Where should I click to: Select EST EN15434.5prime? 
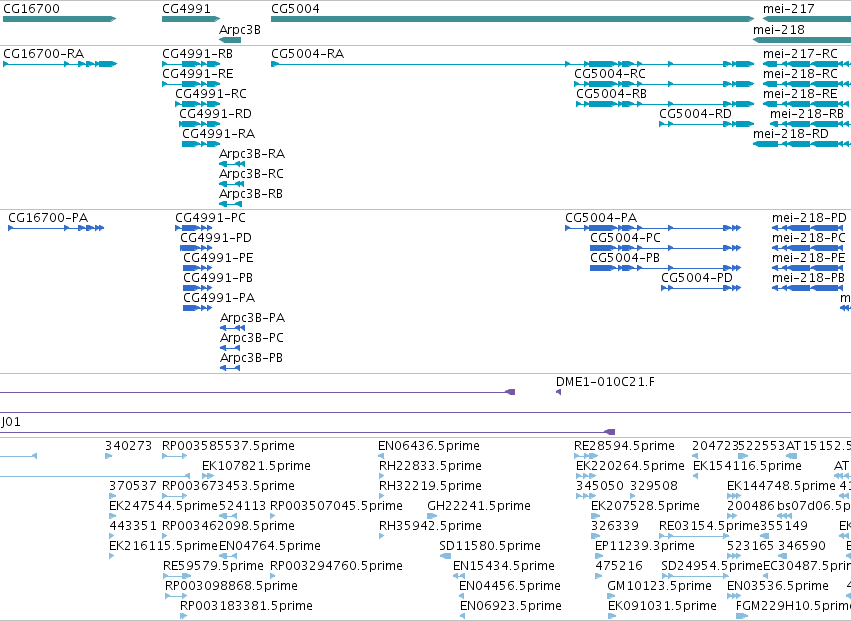459,576
